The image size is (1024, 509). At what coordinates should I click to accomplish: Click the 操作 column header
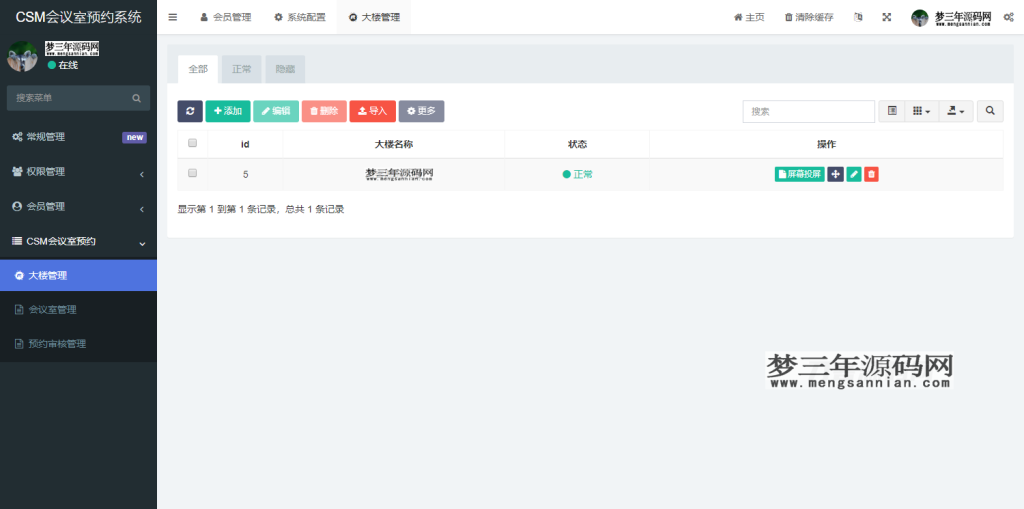(x=826, y=144)
